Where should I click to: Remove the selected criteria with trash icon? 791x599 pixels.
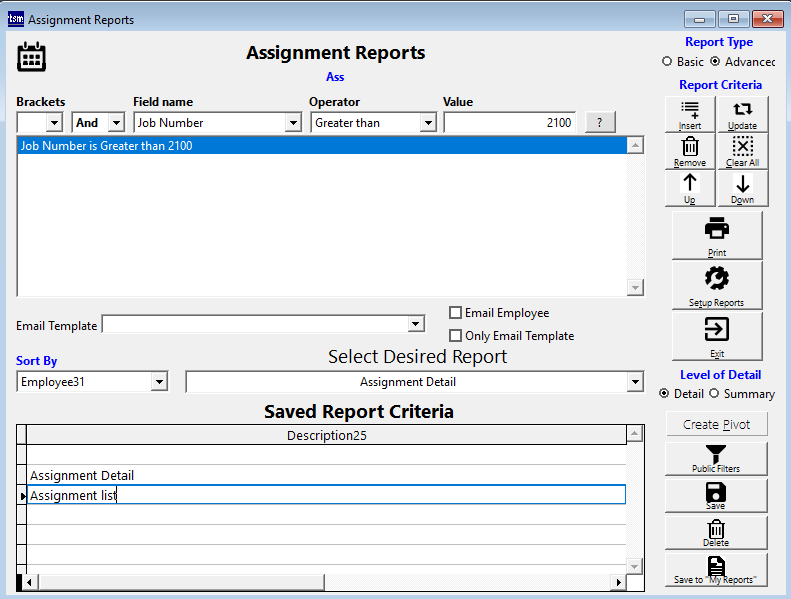point(690,151)
